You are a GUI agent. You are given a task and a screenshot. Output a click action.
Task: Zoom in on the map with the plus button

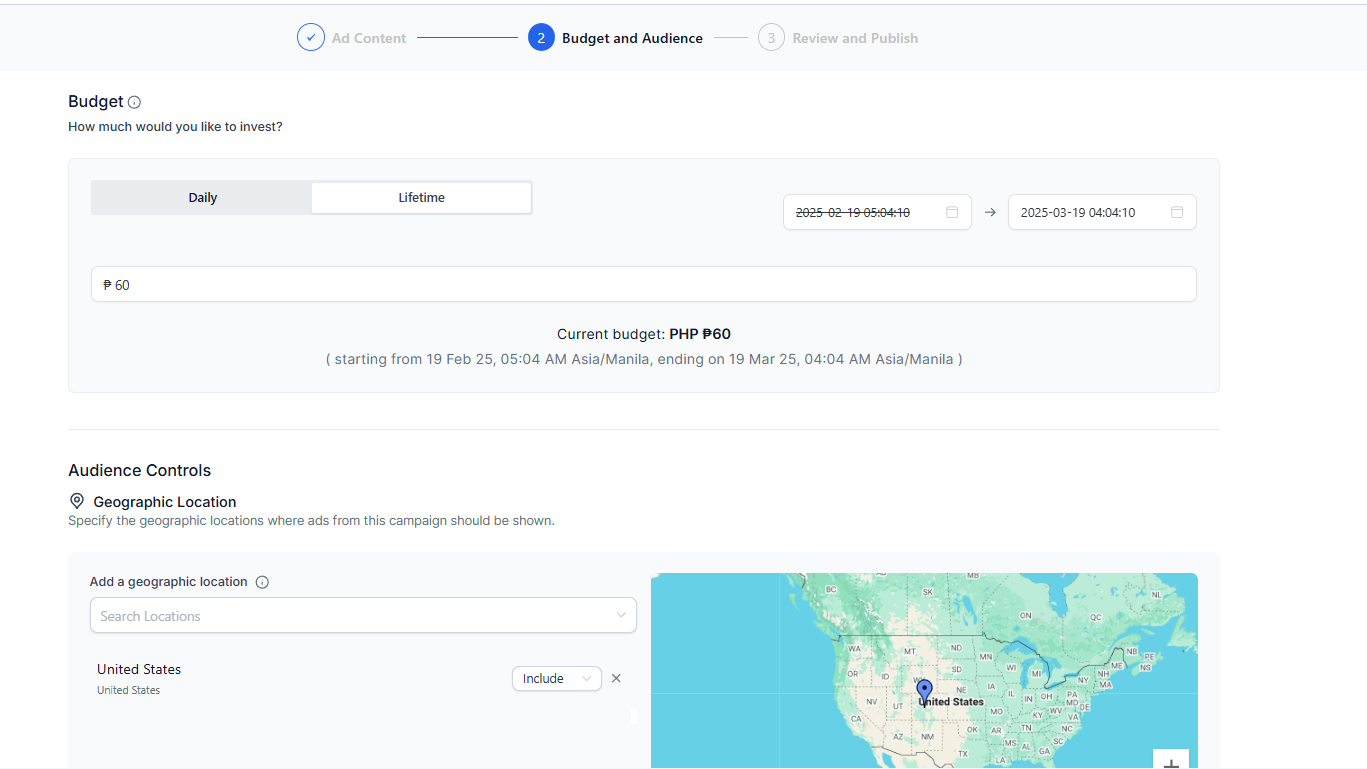tap(1171, 762)
